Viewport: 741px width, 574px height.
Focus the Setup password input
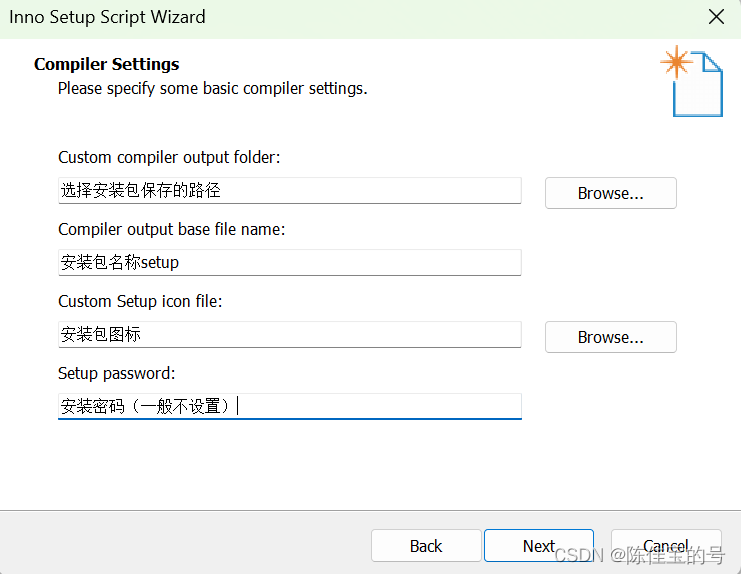tap(290, 406)
